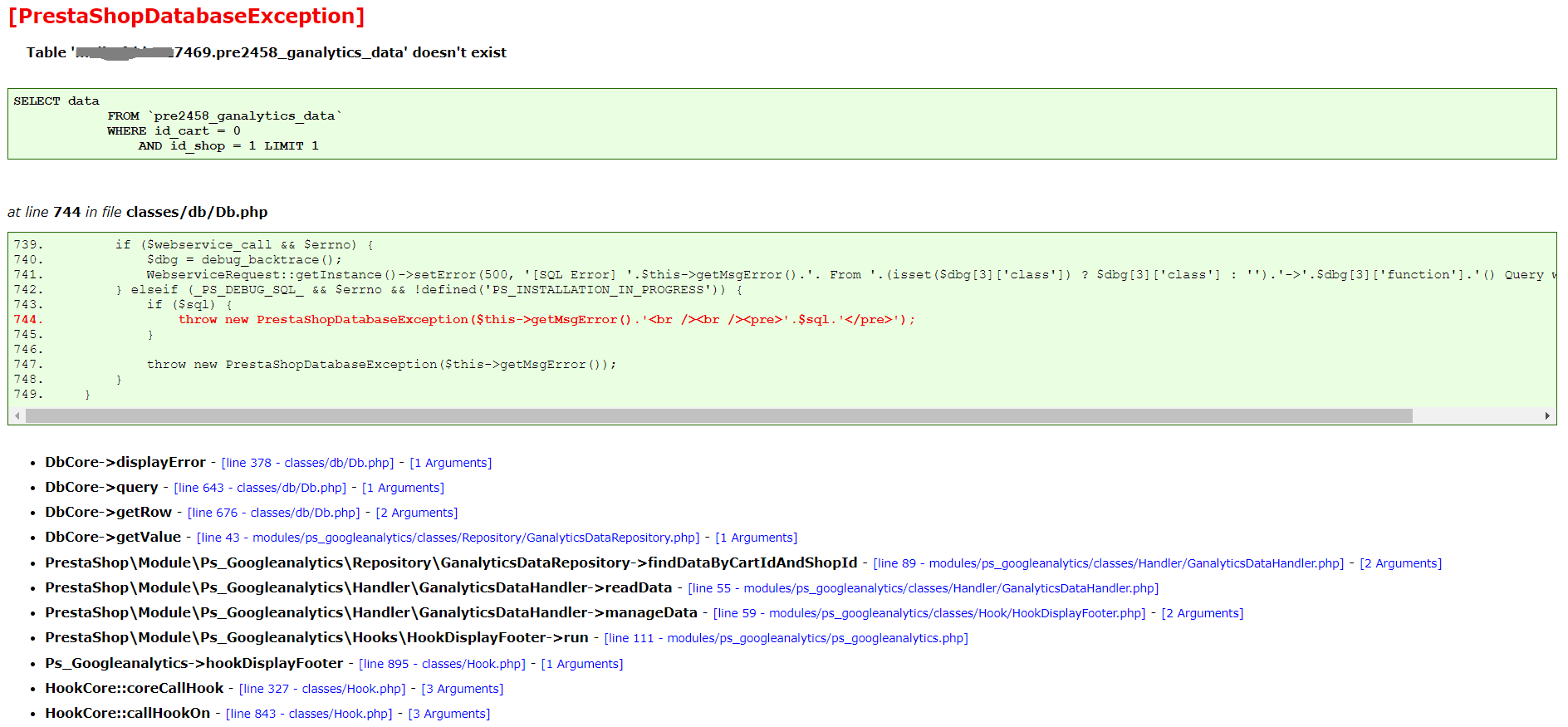Image resolution: width=1568 pixels, height=727 pixels.
Task: Click code line 743 'if ($sql) {'
Action: 123,305
